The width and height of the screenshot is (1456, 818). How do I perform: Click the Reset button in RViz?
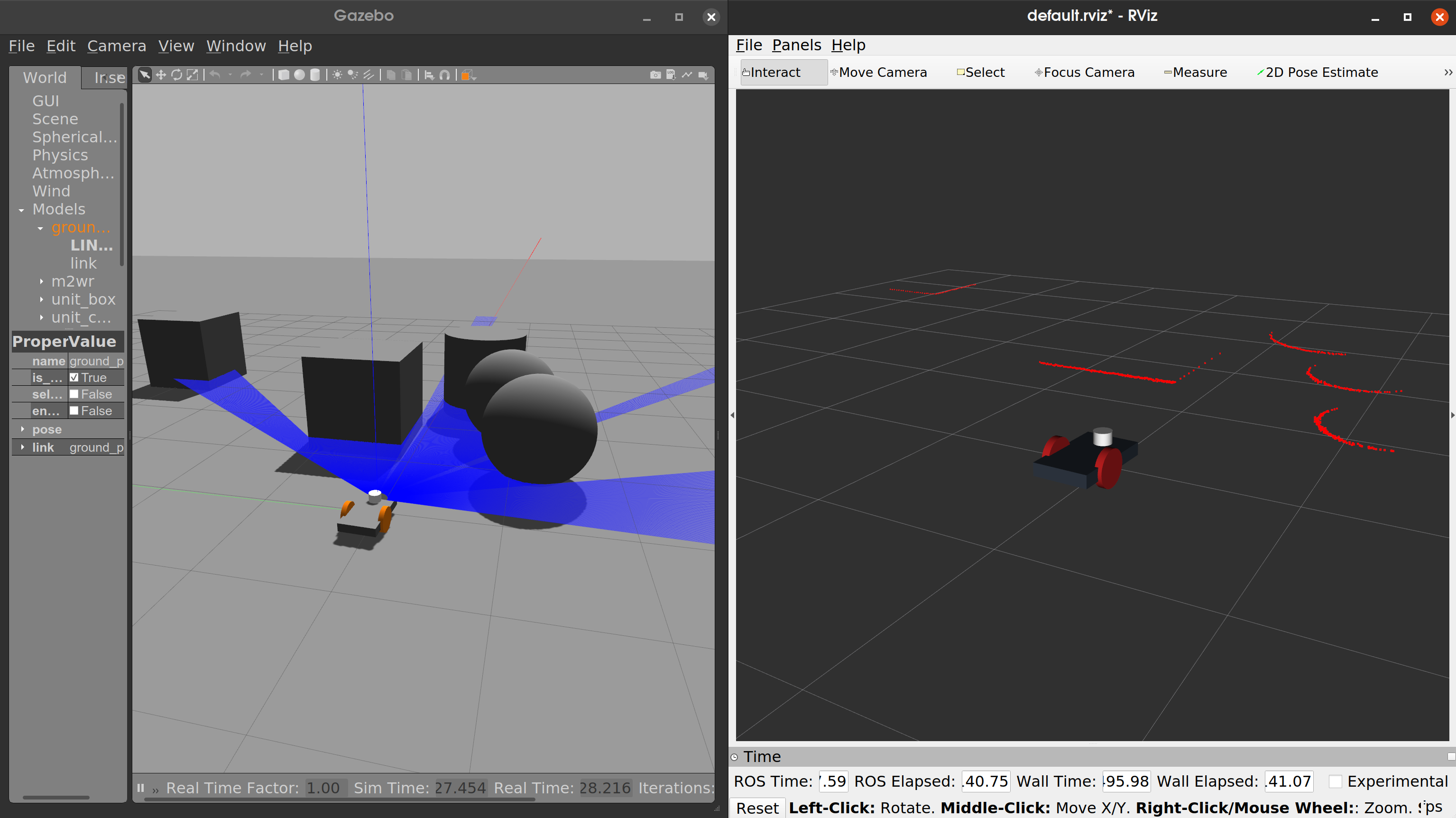757,808
